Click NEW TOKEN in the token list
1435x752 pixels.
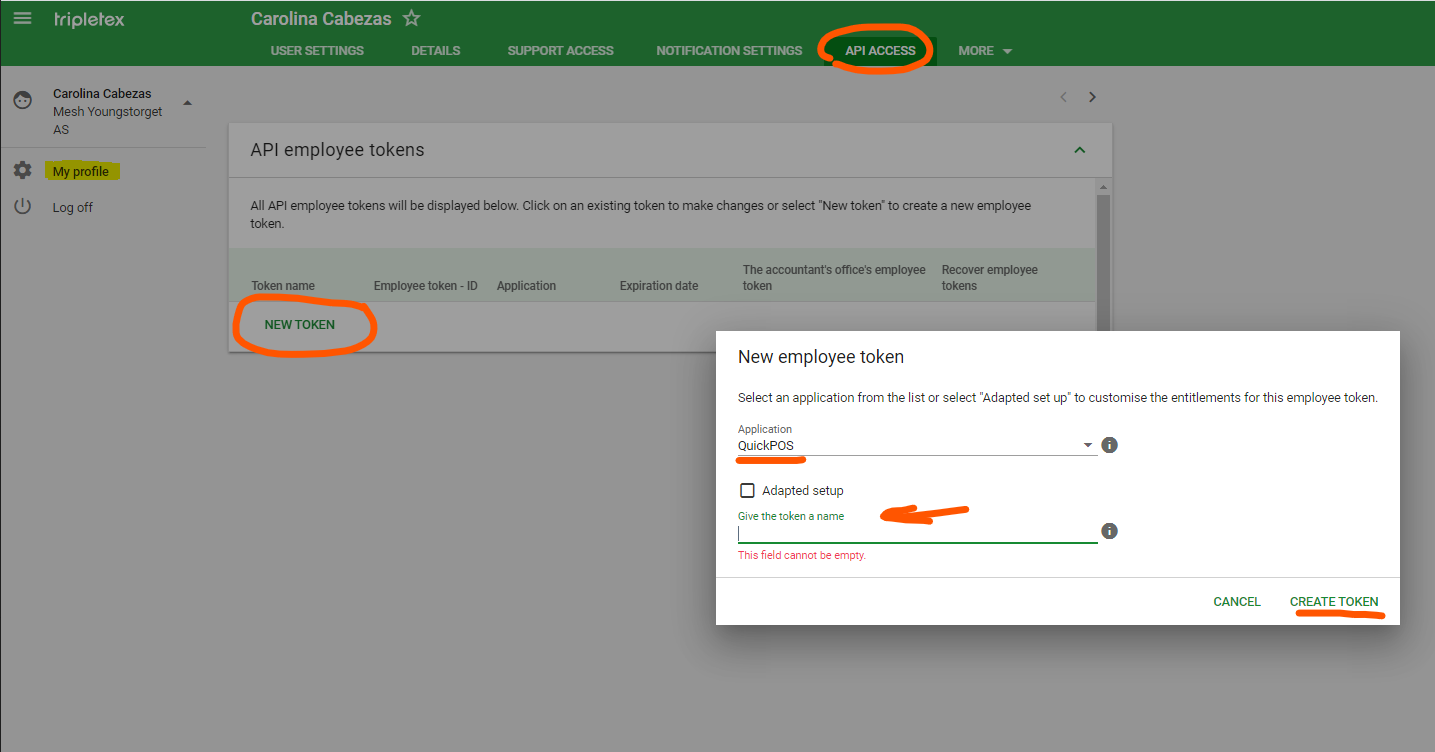click(x=299, y=324)
